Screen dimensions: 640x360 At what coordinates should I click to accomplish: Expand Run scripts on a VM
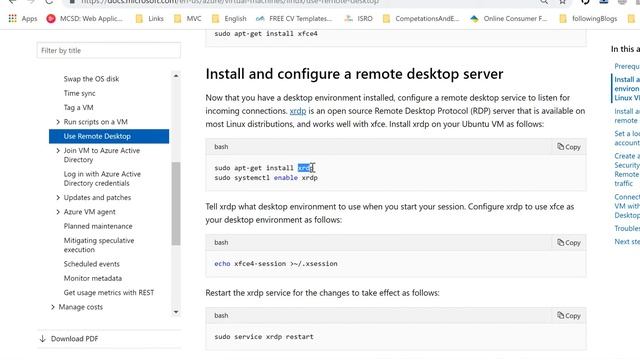pos(58,122)
